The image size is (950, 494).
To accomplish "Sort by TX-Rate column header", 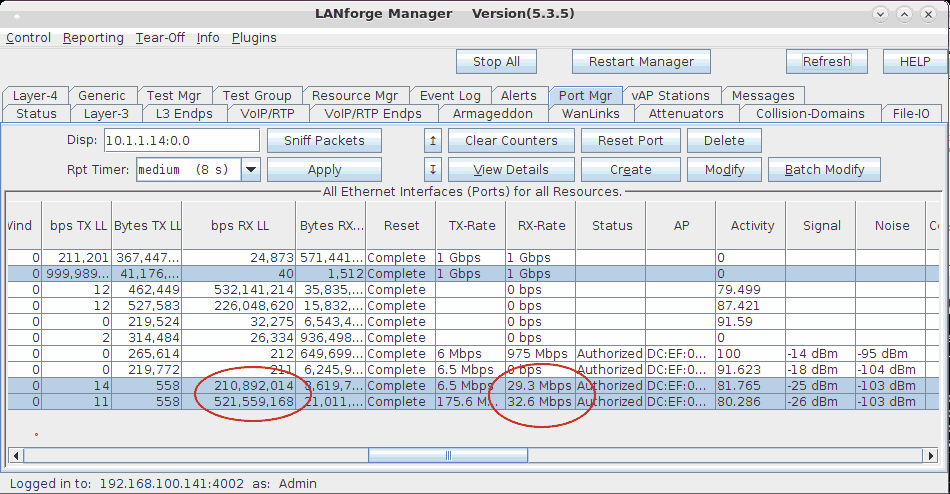I will click(471, 225).
